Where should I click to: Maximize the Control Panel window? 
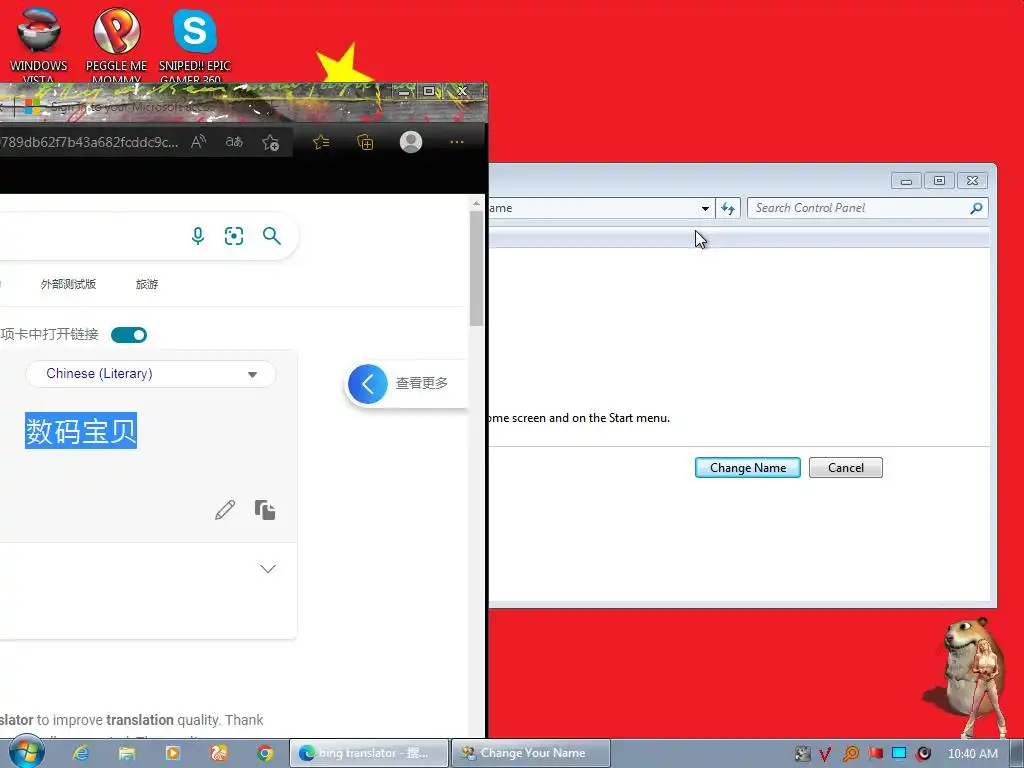point(939,180)
